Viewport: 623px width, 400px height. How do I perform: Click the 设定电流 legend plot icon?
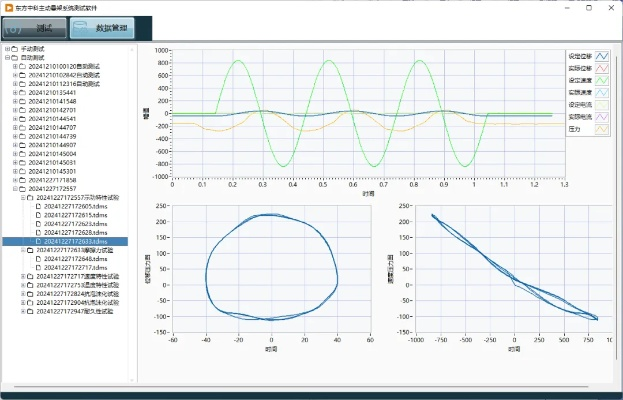[x=602, y=104]
